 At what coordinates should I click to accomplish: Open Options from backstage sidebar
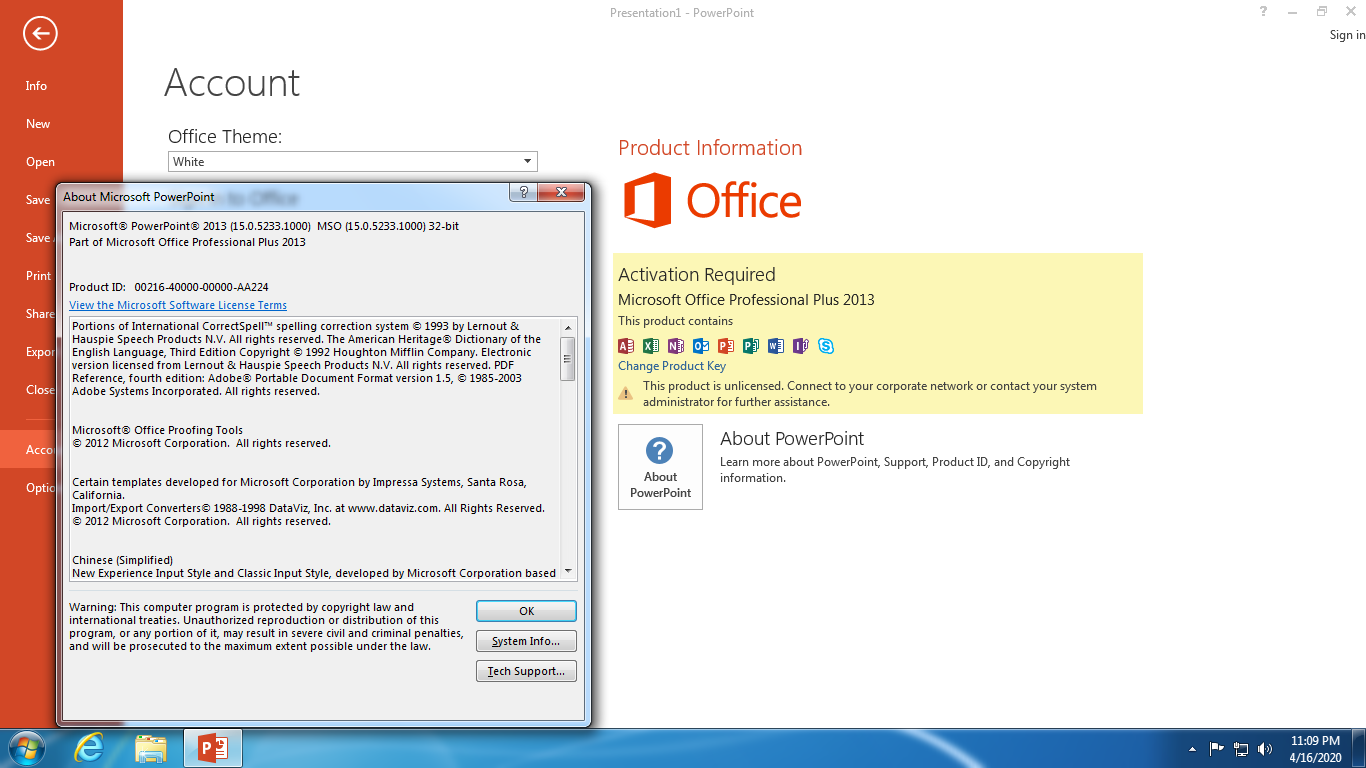coord(40,488)
